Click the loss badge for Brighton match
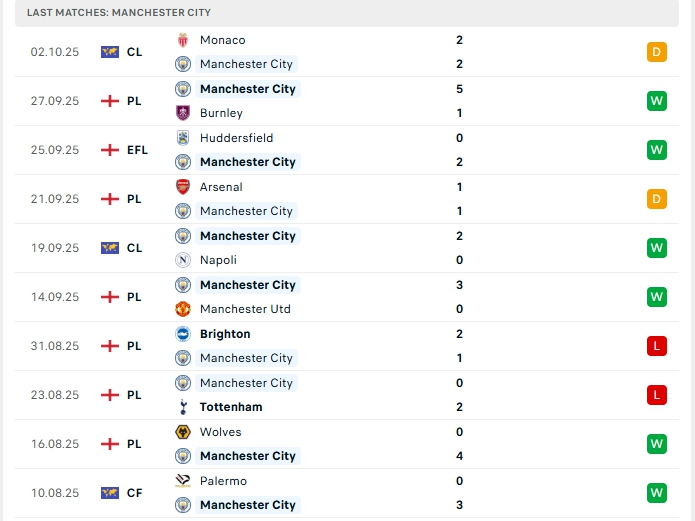695x521 pixels. (656, 346)
